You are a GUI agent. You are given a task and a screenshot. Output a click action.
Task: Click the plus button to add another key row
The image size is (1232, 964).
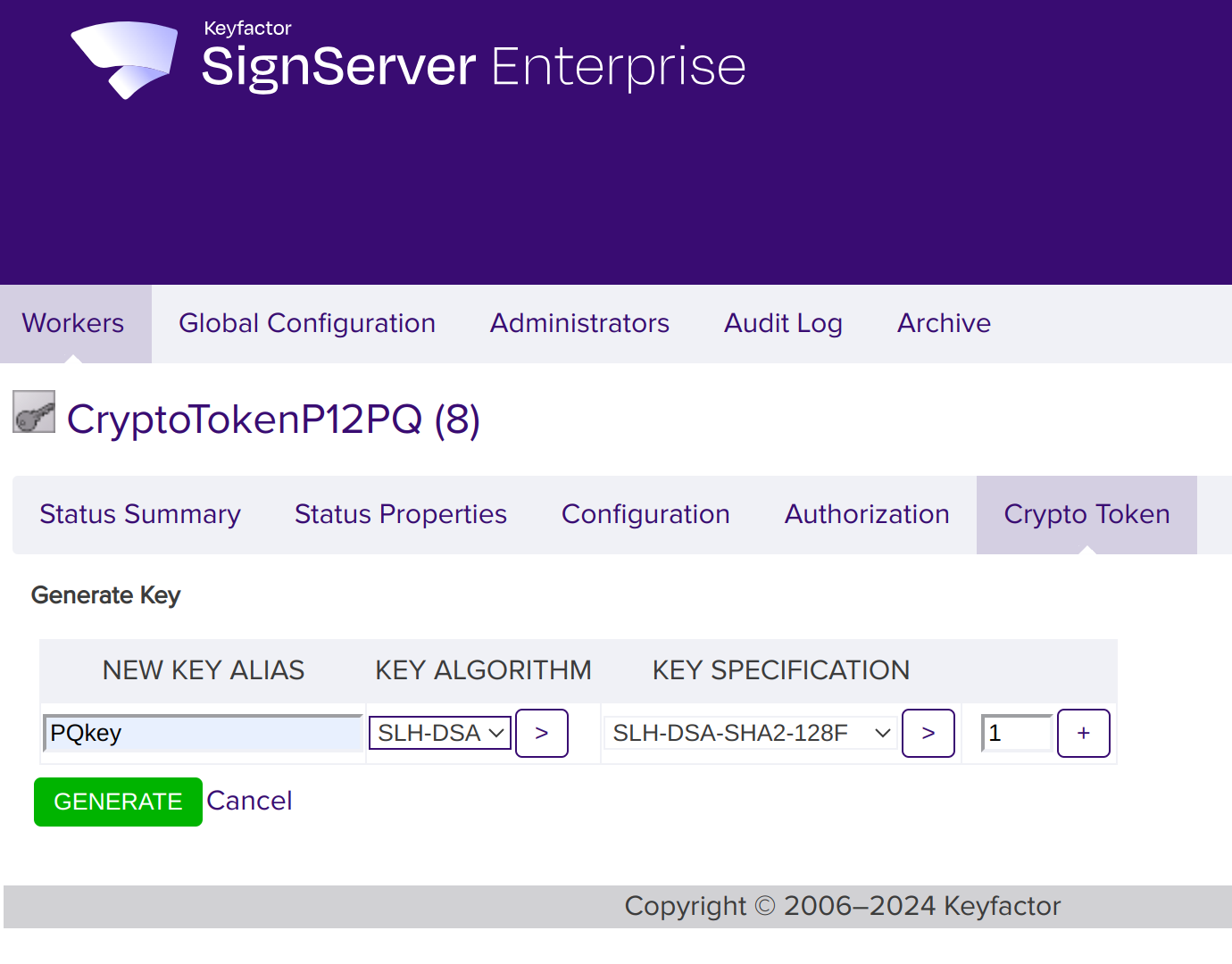coord(1083,733)
